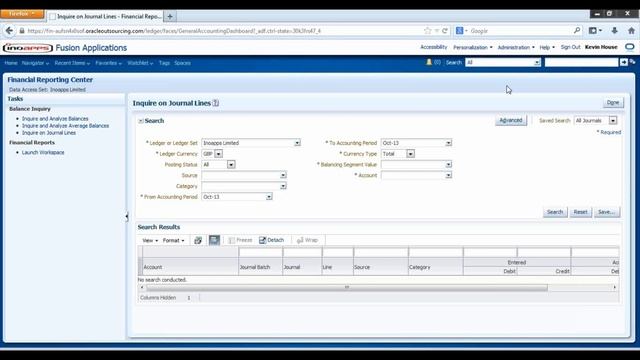Click the Advanced search button
Screen dimensions: 640x360
[511, 120]
